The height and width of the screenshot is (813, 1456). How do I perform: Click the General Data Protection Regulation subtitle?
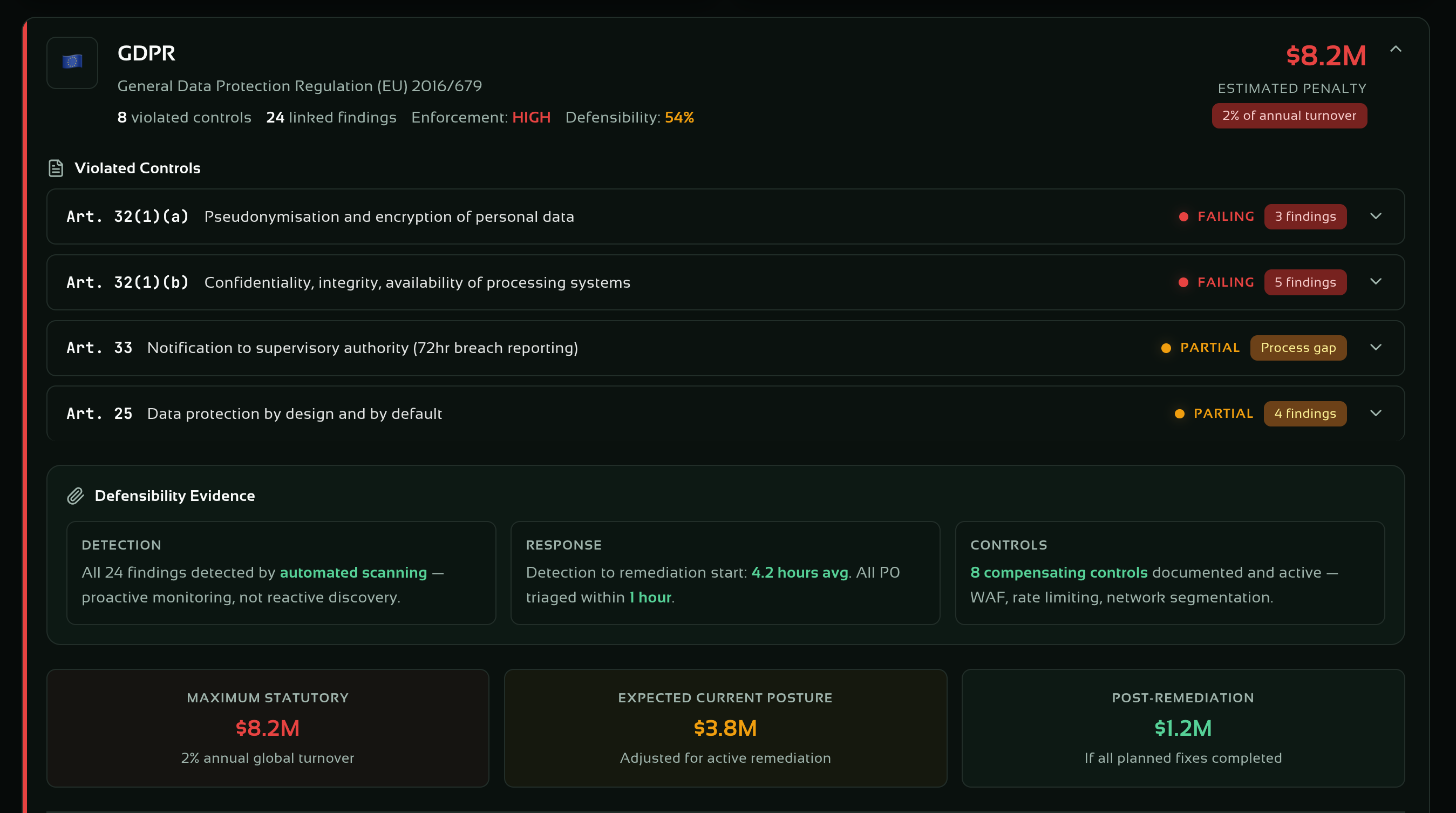[300, 86]
